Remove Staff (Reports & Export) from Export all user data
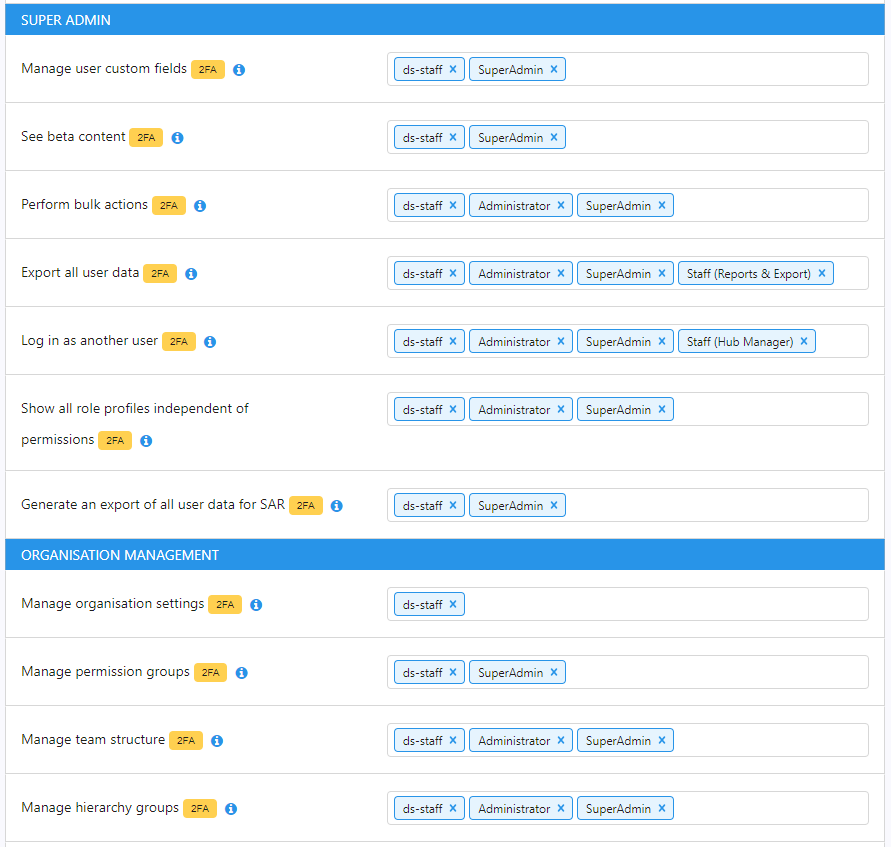 tap(822, 273)
